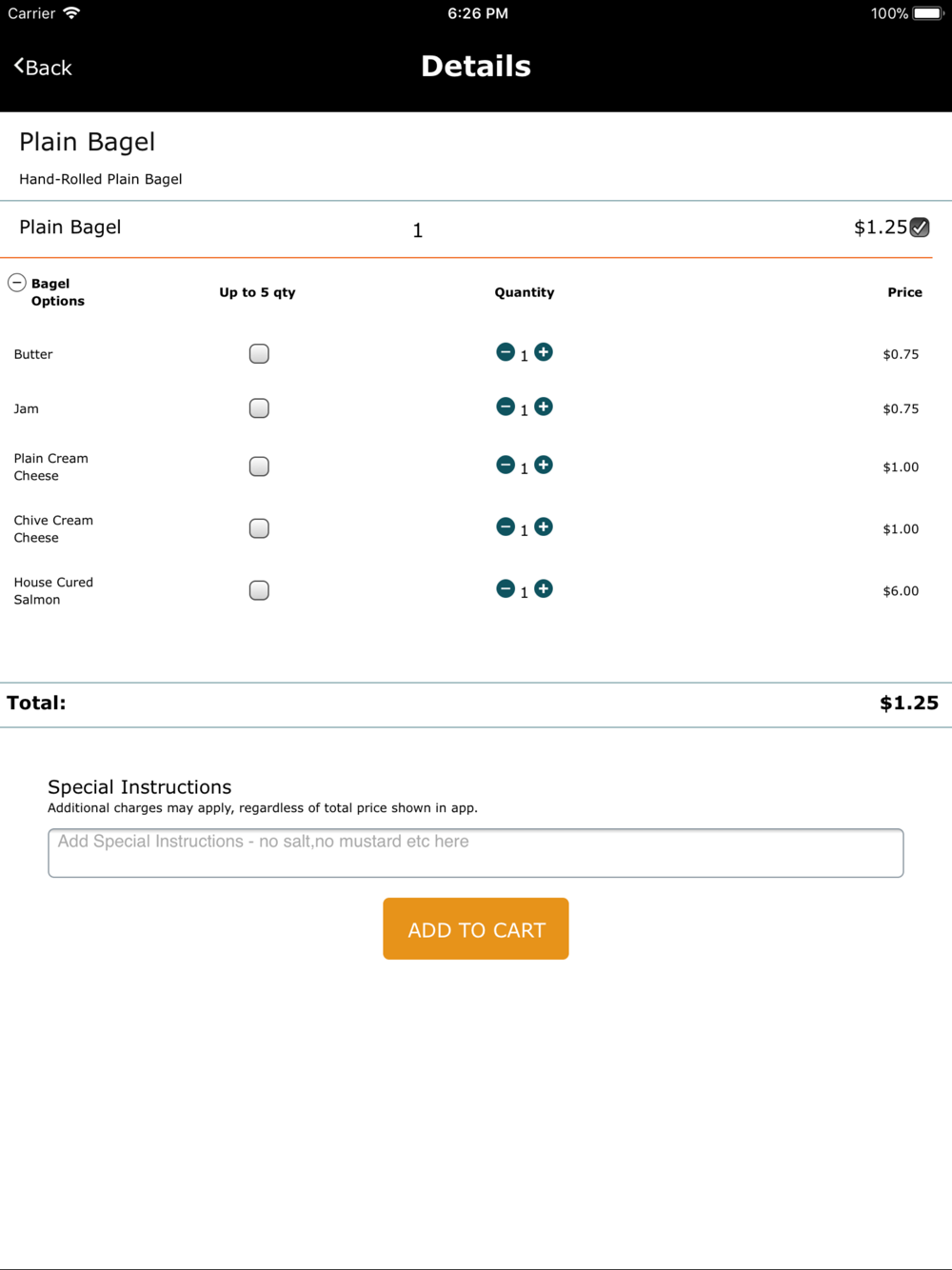The image size is (952, 1270).
Task: Check the Jam option checkbox
Action: coord(259,408)
